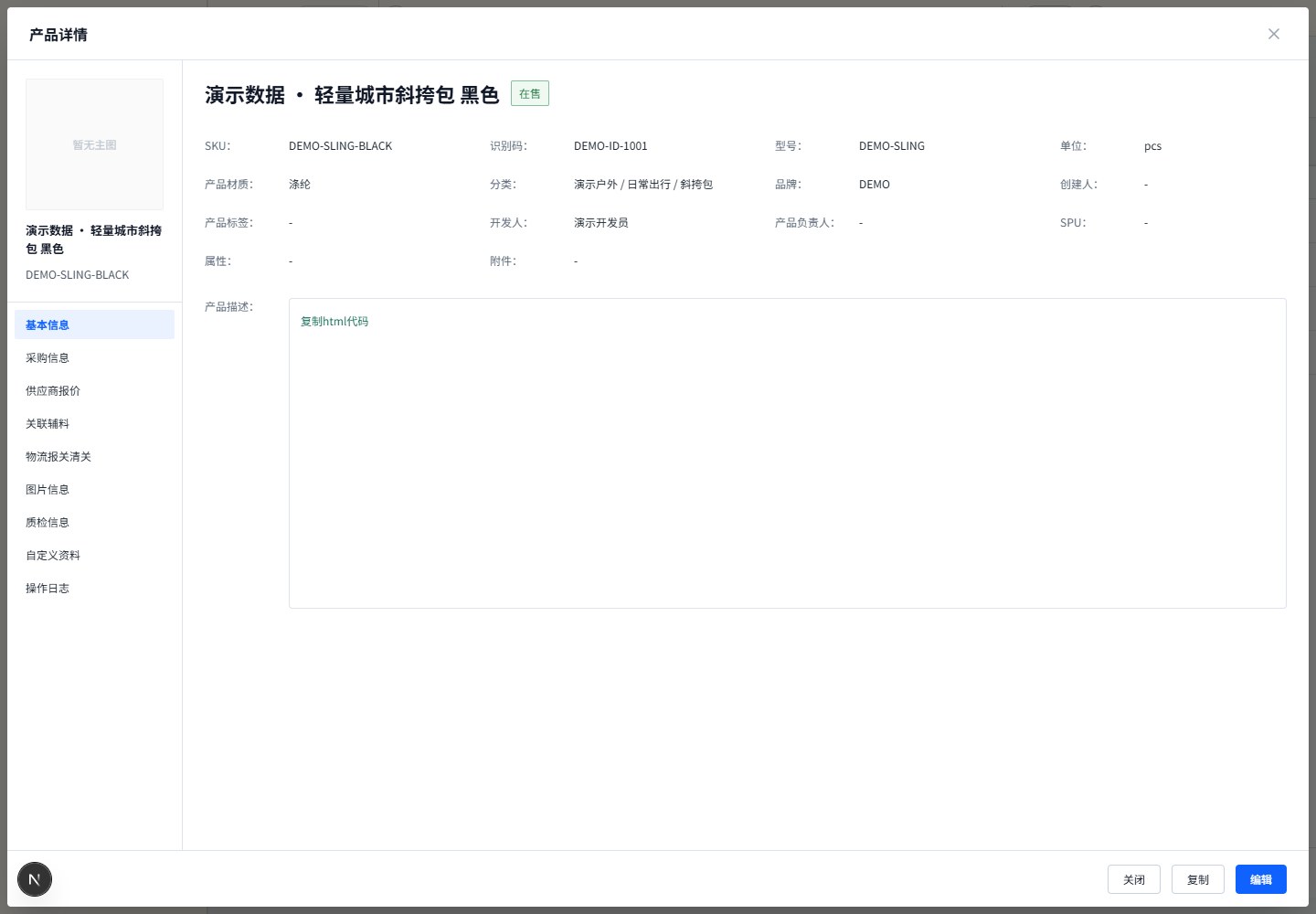Viewport: 1316px width, 914px height.
Task: Open the Next.js dev tools N icon
Action: pos(35,879)
